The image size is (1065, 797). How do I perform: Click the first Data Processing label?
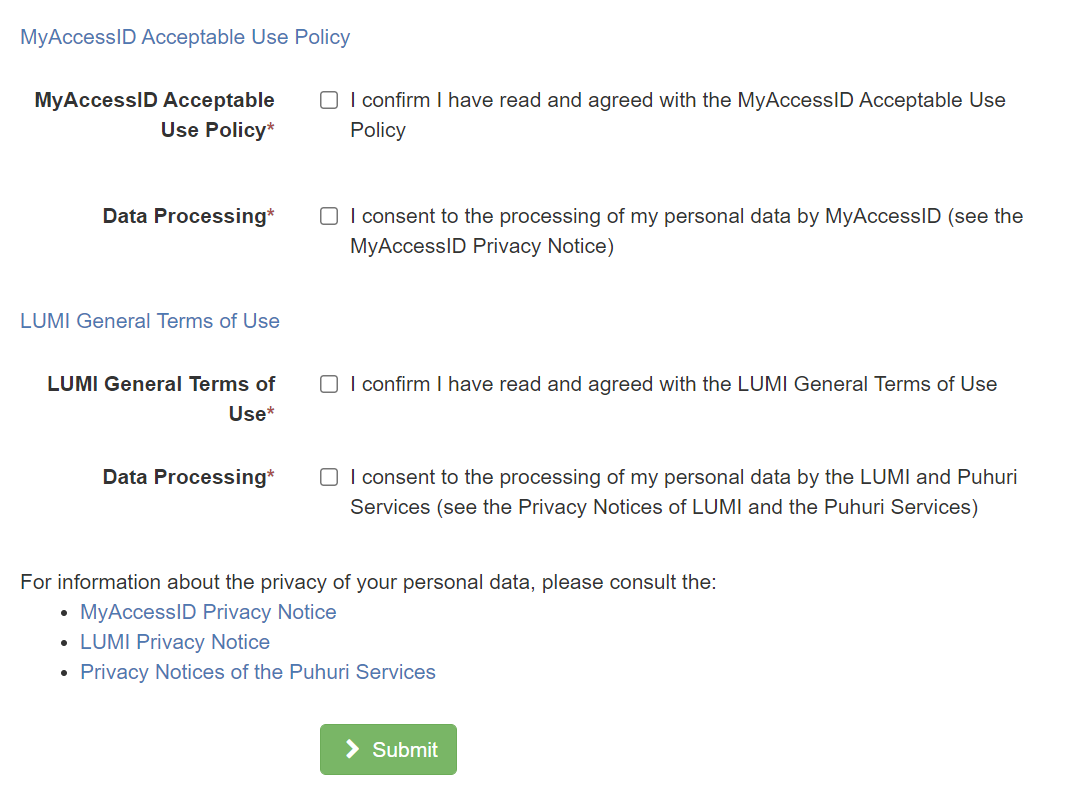tap(188, 215)
